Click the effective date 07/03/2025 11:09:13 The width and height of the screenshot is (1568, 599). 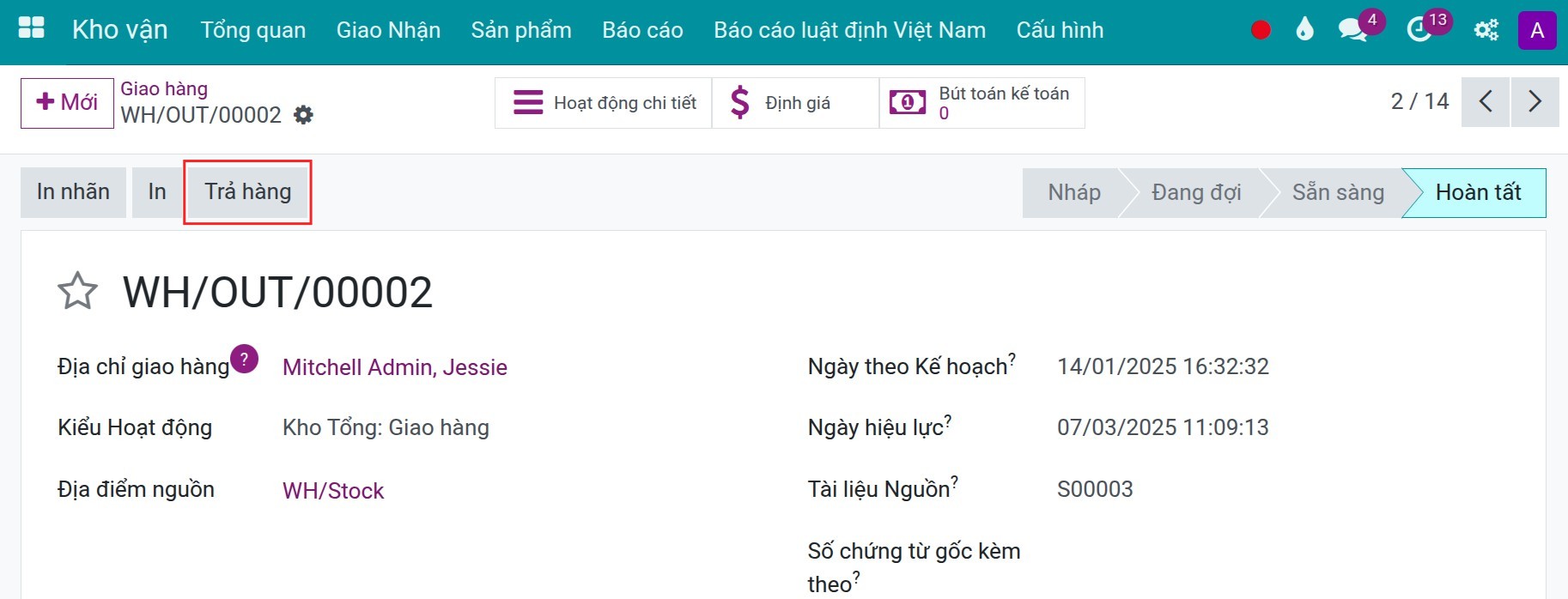coord(1163,427)
